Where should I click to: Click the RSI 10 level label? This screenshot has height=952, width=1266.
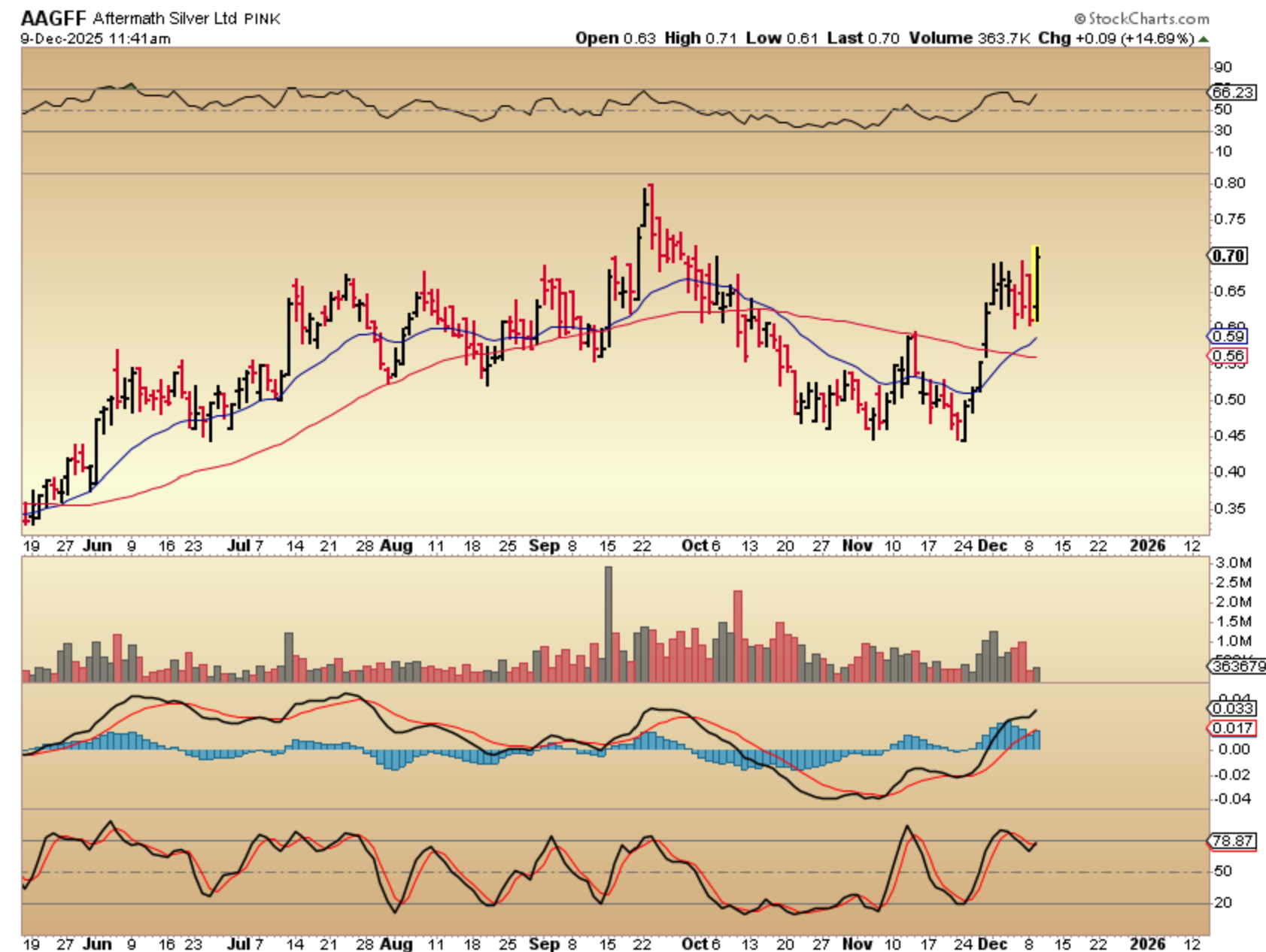click(1223, 152)
